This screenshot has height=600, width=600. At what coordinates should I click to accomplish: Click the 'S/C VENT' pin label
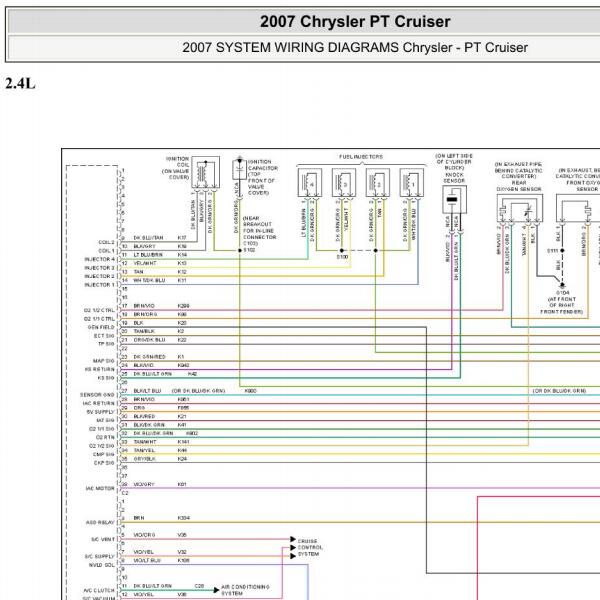(x=103, y=539)
